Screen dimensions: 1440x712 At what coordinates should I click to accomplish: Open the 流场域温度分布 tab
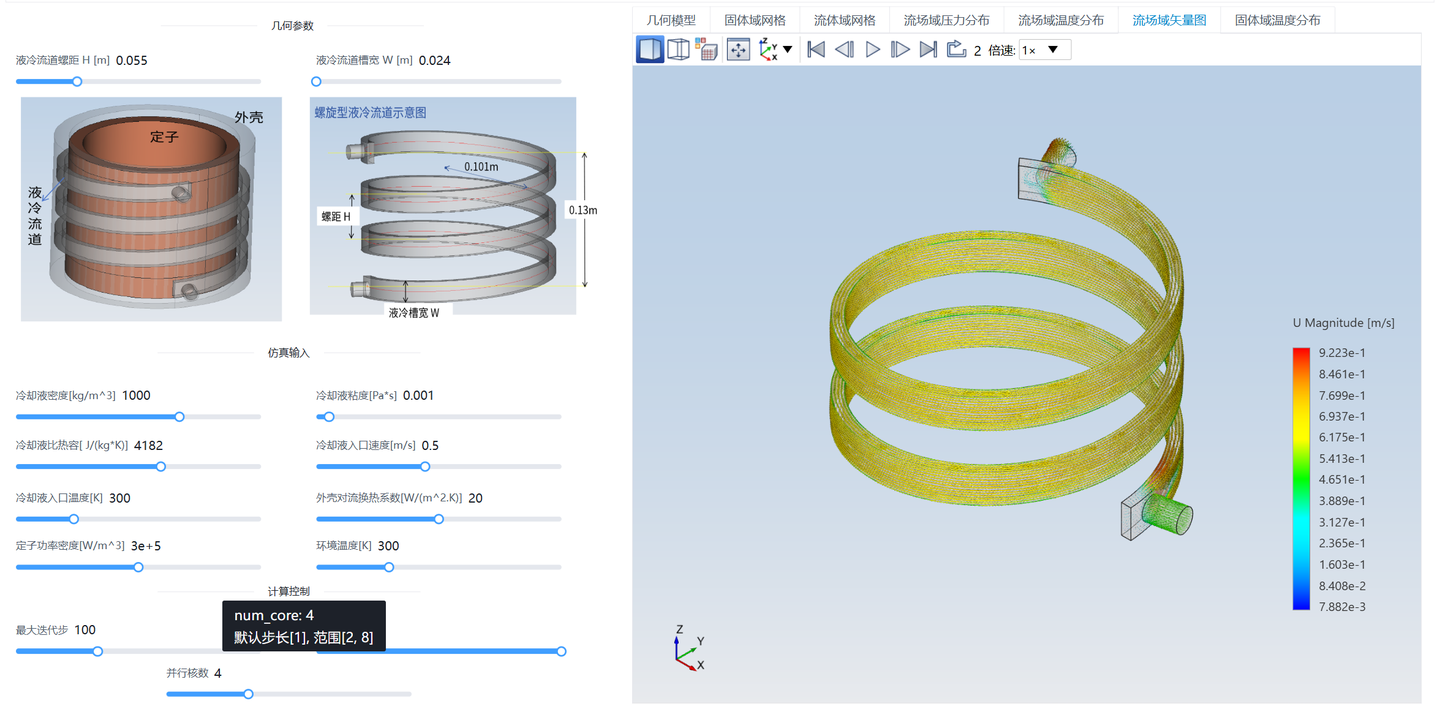pyautogui.click(x=1061, y=20)
